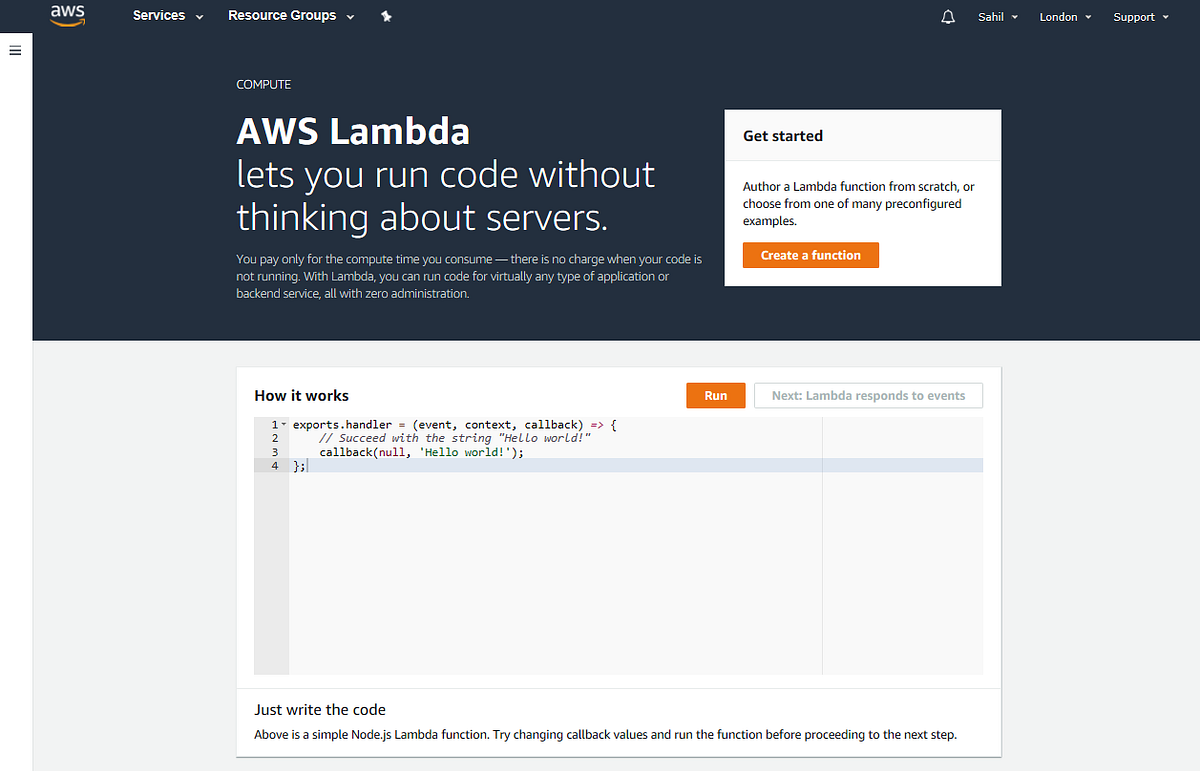Run the sample Lambda function
This screenshot has height=771, width=1200.
(x=716, y=396)
